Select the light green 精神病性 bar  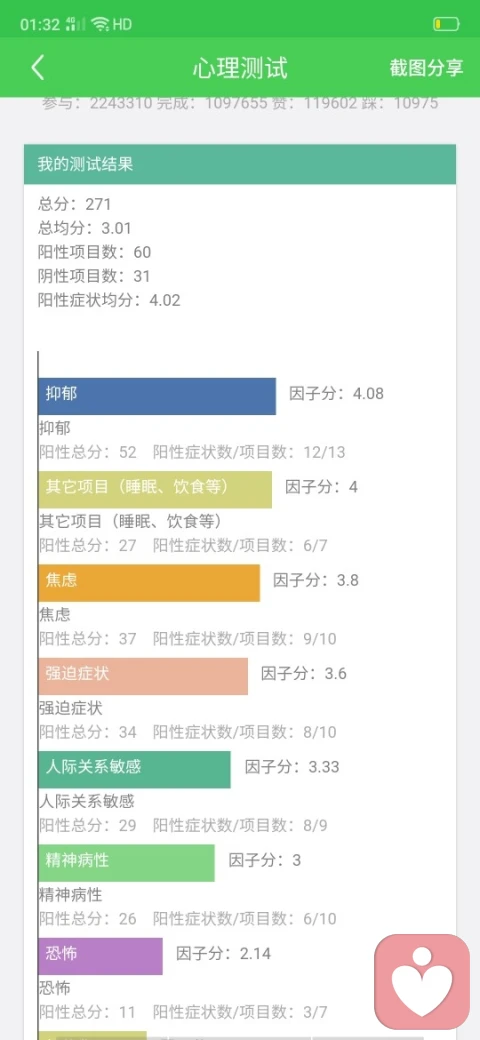[x=127, y=862]
